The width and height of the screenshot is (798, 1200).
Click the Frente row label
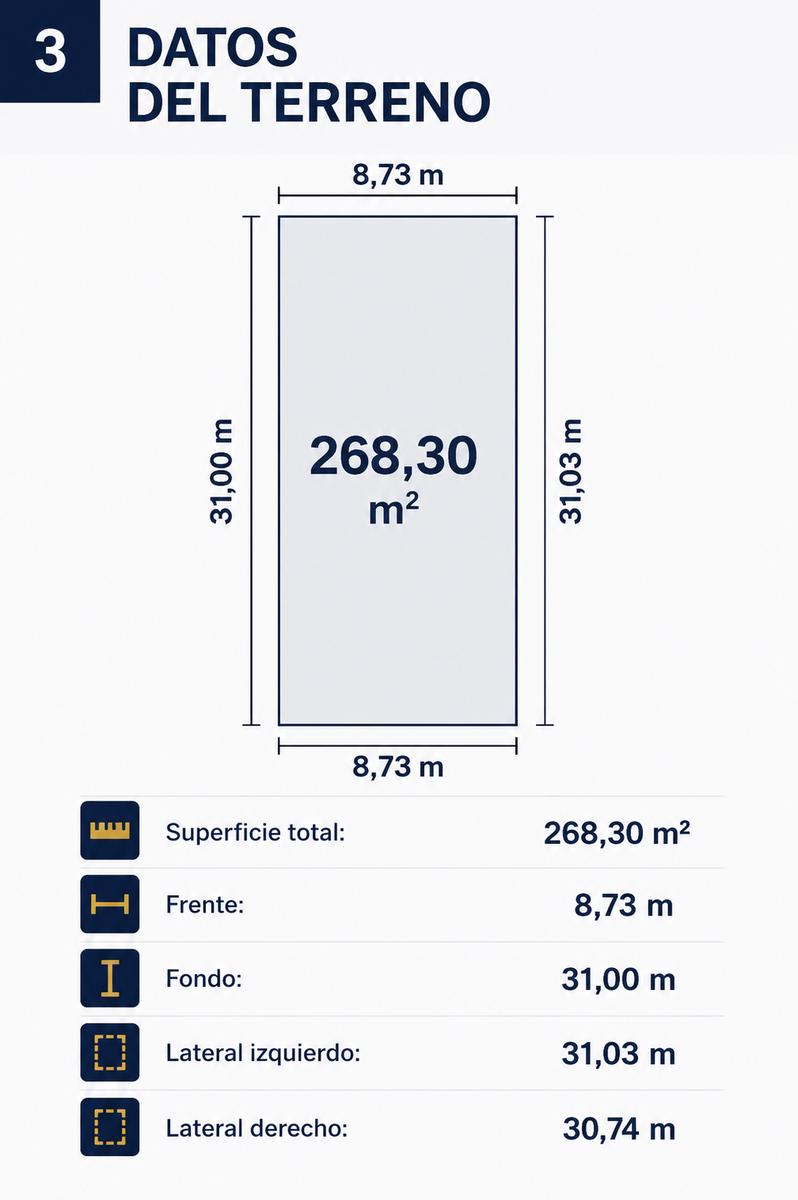click(205, 905)
